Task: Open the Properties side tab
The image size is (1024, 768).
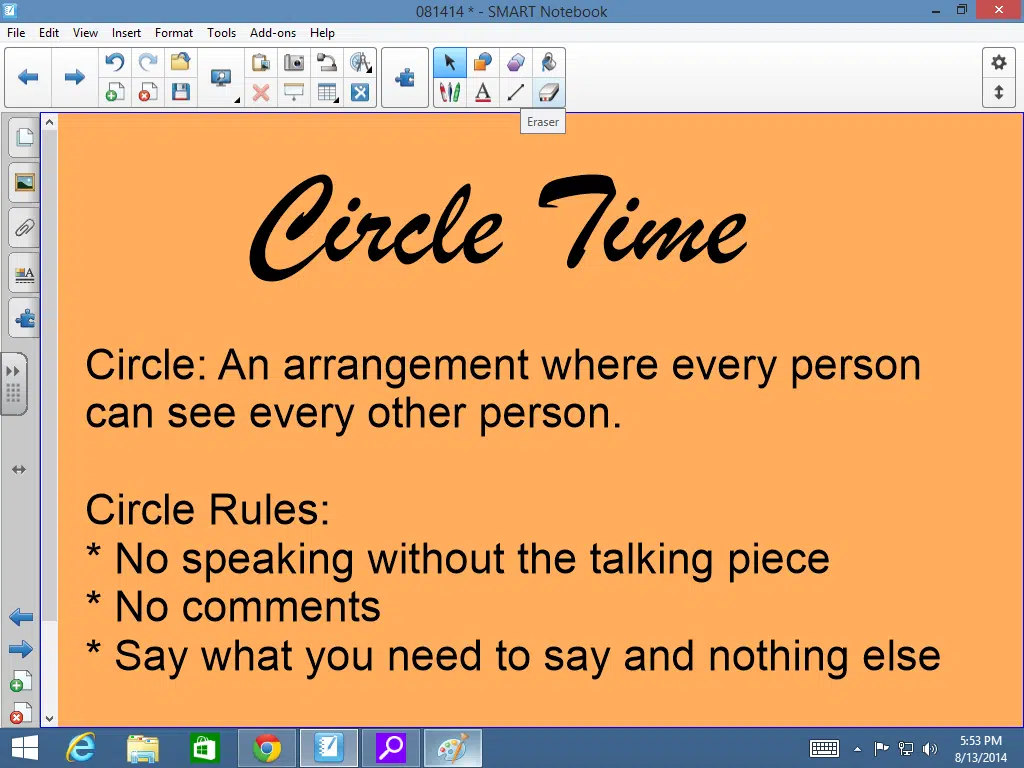Action: [x=24, y=274]
